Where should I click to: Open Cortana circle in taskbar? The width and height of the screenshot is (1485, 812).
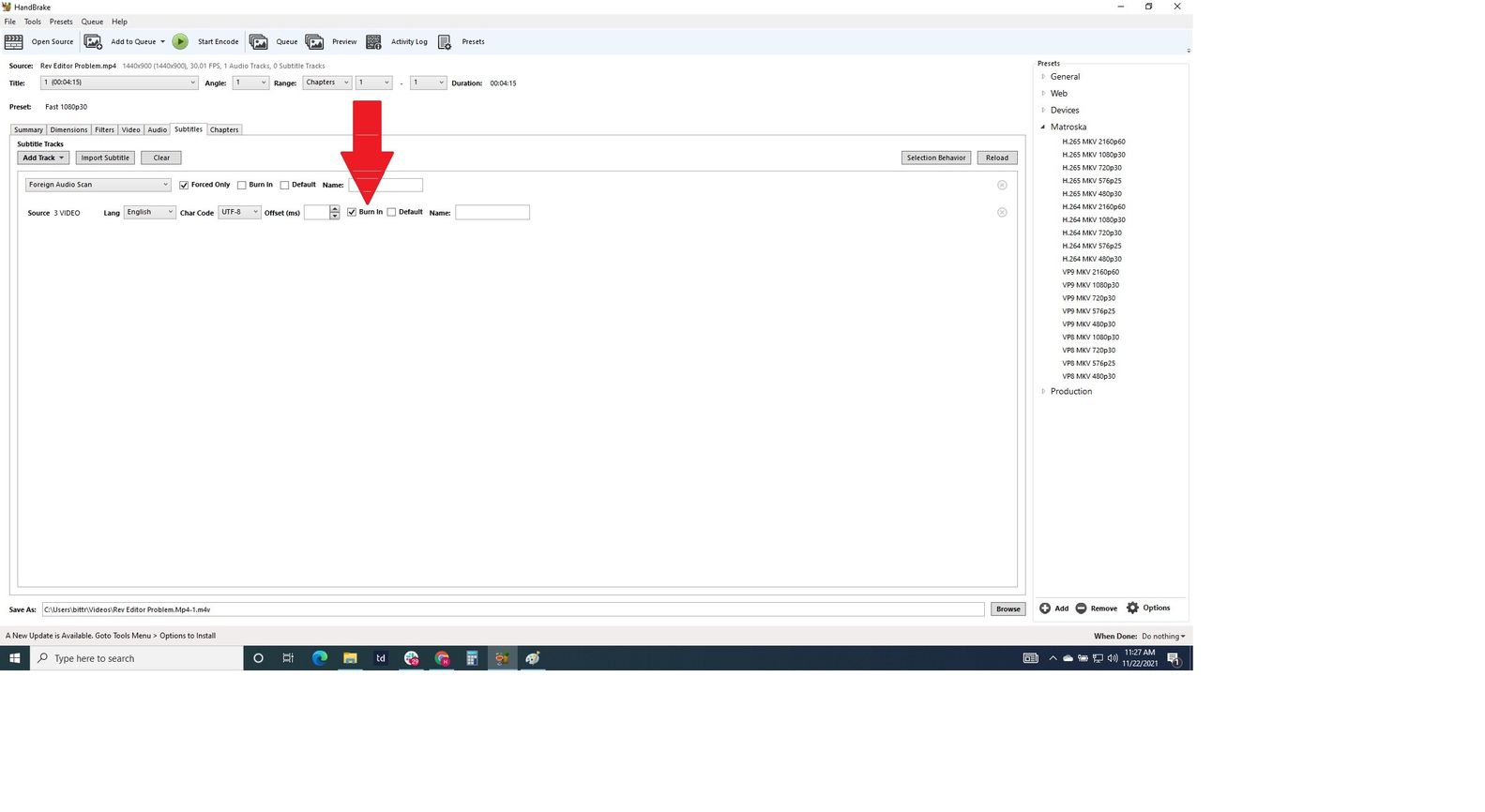[258, 658]
